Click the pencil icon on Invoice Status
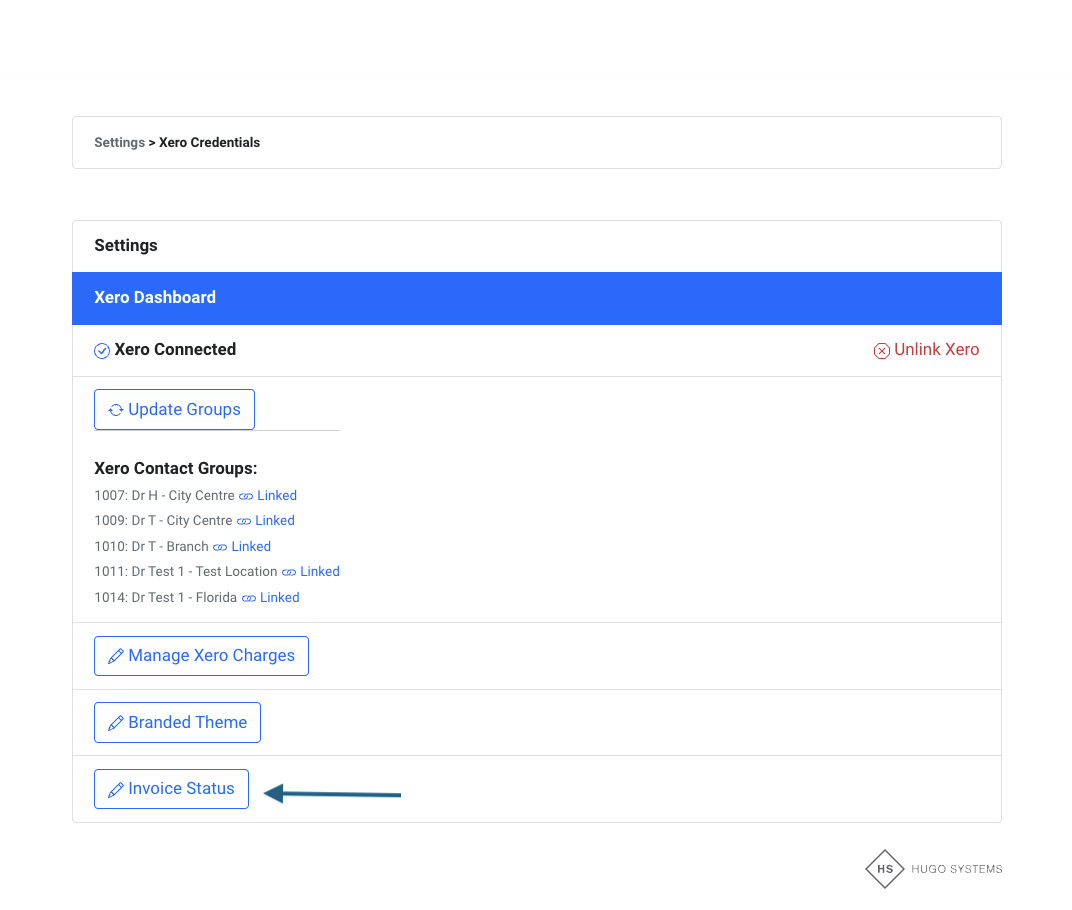The width and height of the screenshot is (1072, 910). (x=116, y=789)
